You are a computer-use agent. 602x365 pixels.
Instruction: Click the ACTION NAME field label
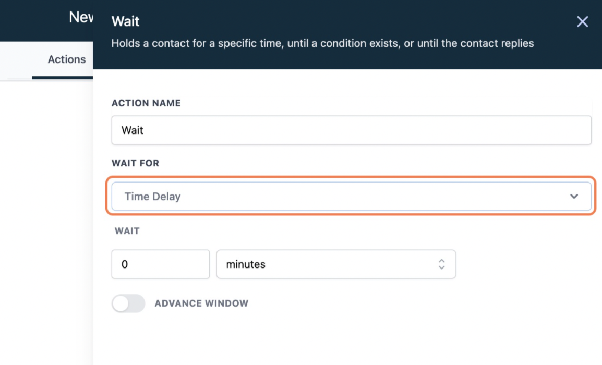tap(146, 103)
